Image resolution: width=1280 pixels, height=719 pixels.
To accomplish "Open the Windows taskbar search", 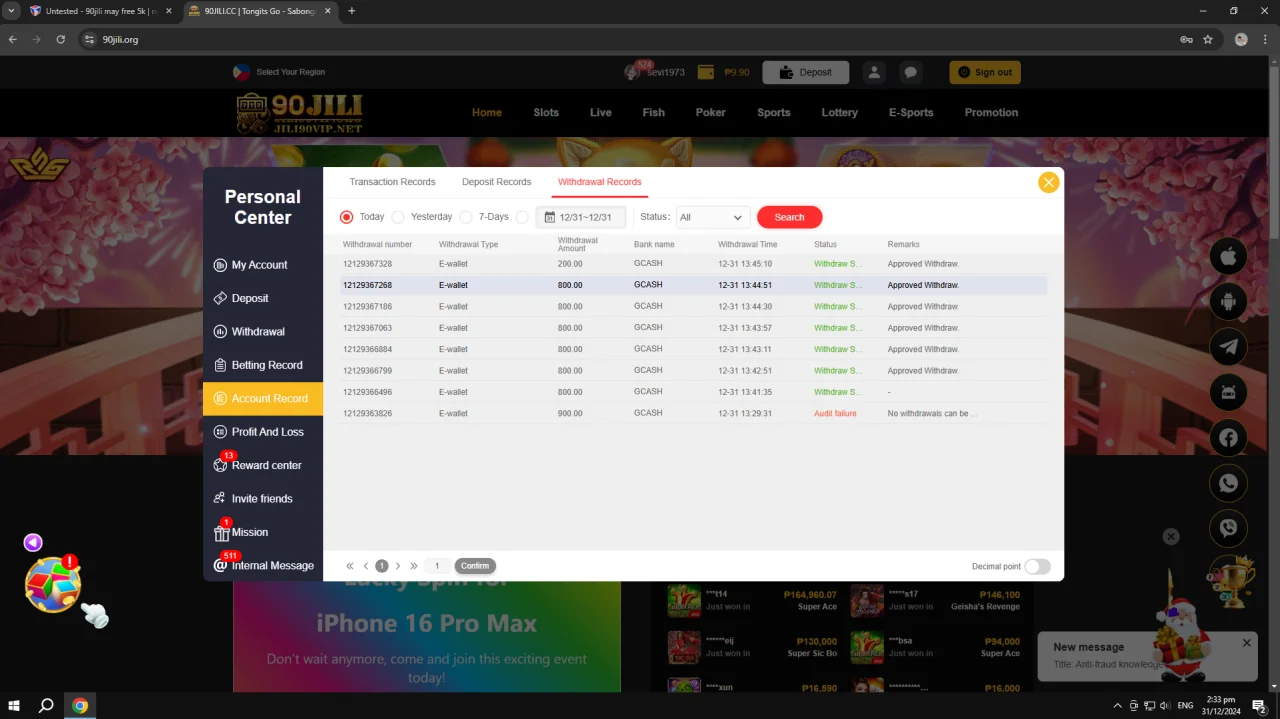I will (x=46, y=705).
